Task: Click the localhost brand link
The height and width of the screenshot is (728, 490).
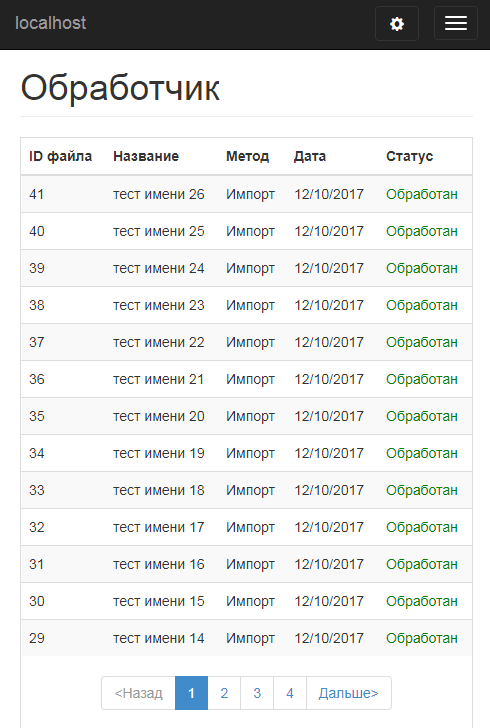Action: (51, 23)
